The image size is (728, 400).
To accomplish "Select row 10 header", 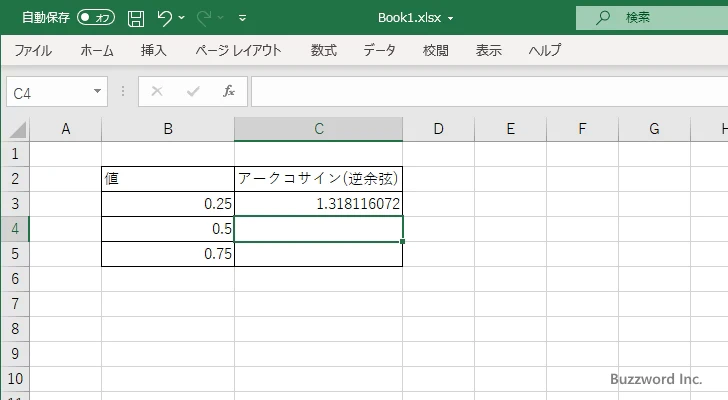I will tap(15, 379).
